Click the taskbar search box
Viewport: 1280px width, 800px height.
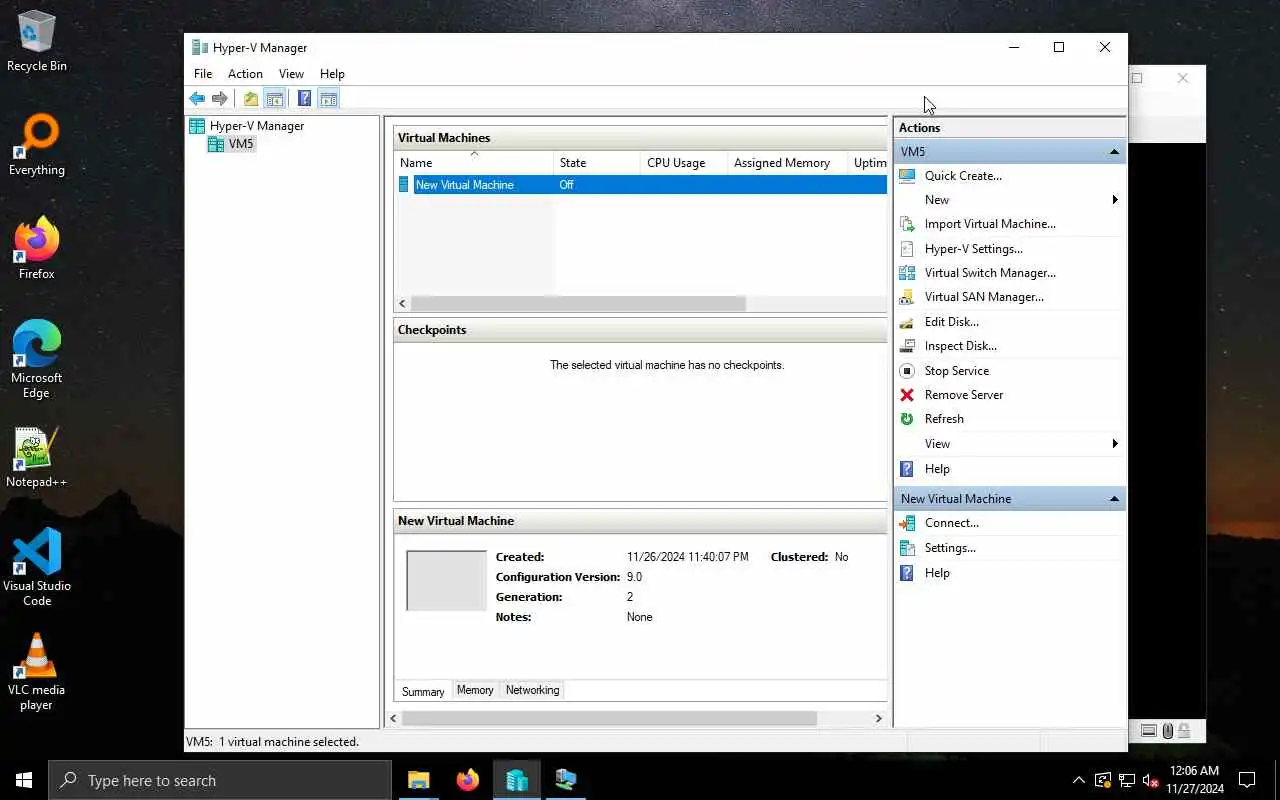click(x=220, y=780)
